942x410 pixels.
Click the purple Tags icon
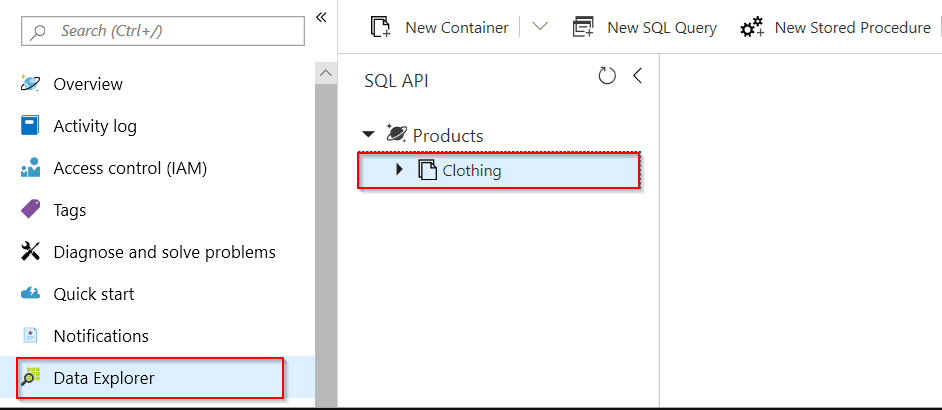click(30, 210)
